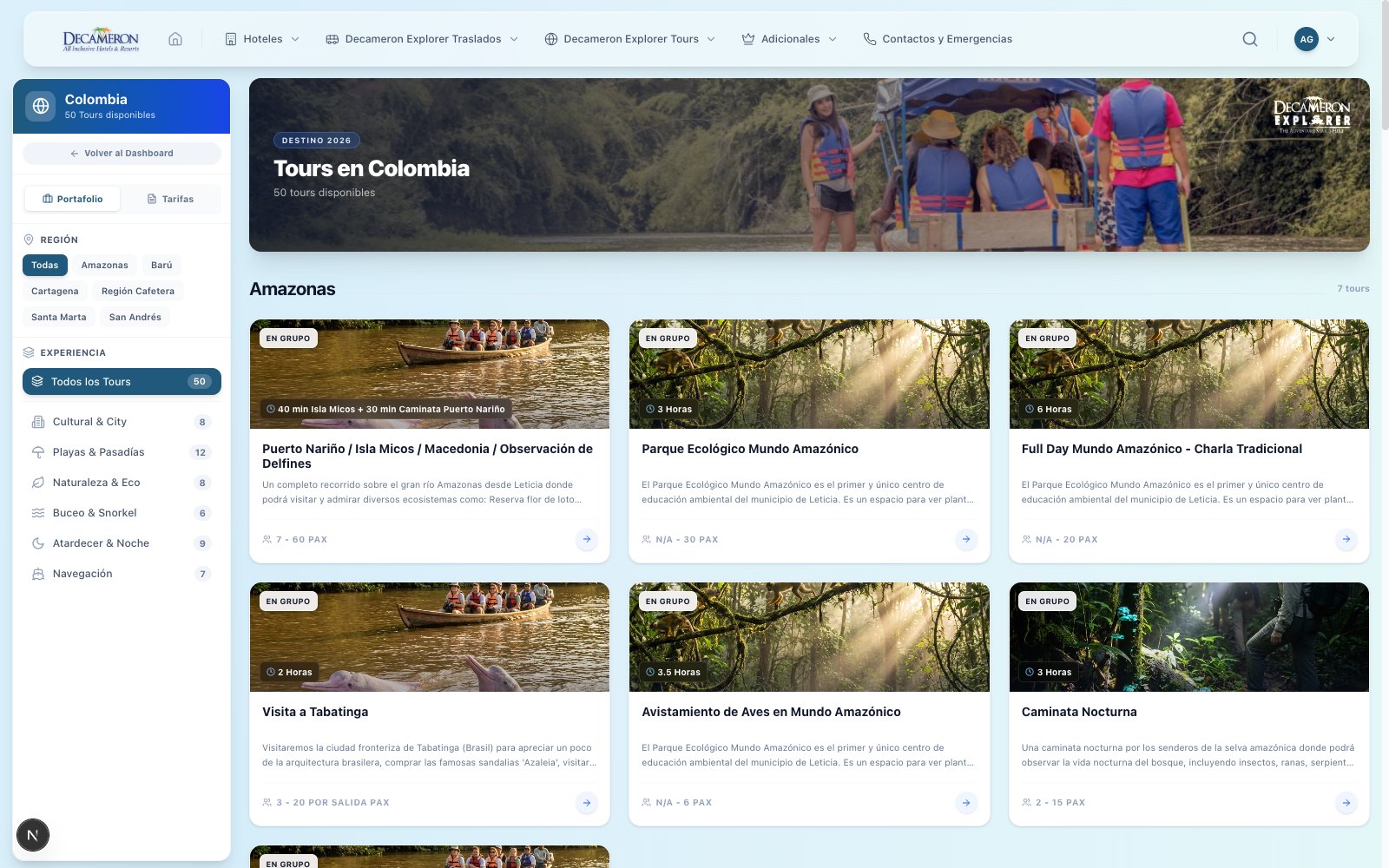Screen dimensions: 1389x868
Task: Select Playas & Pasadías experience
Action: click(x=122, y=452)
